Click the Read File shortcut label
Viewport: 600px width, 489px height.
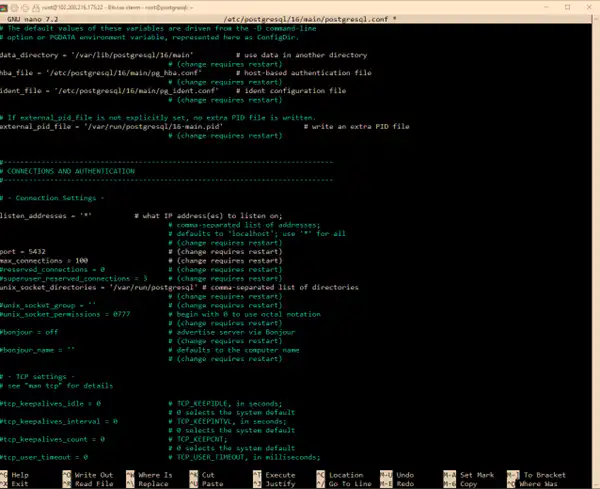[x=93, y=483]
